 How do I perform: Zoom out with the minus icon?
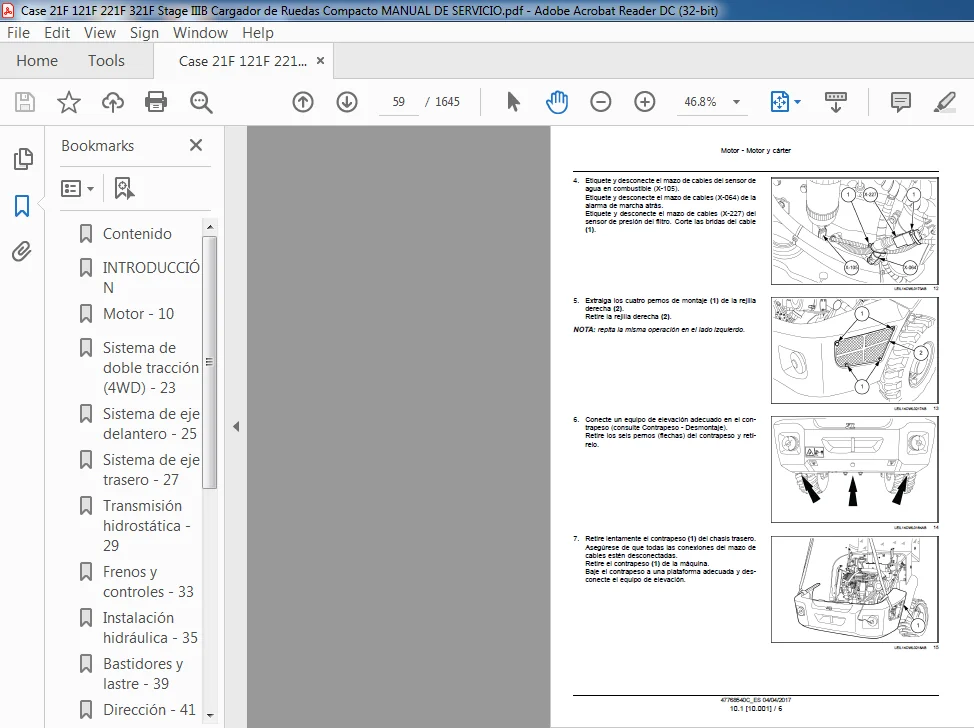[x=600, y=102]
